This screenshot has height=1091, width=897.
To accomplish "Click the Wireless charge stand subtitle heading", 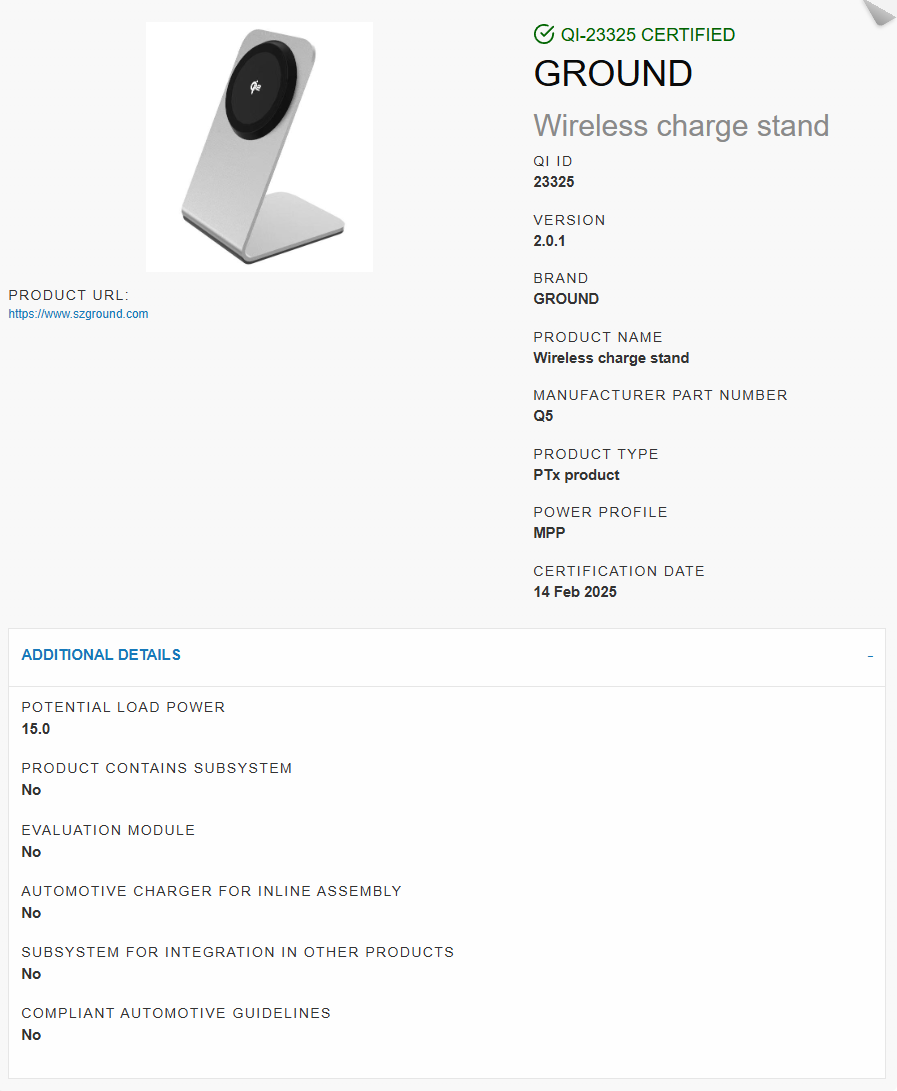I will click(x=681, y=126).
